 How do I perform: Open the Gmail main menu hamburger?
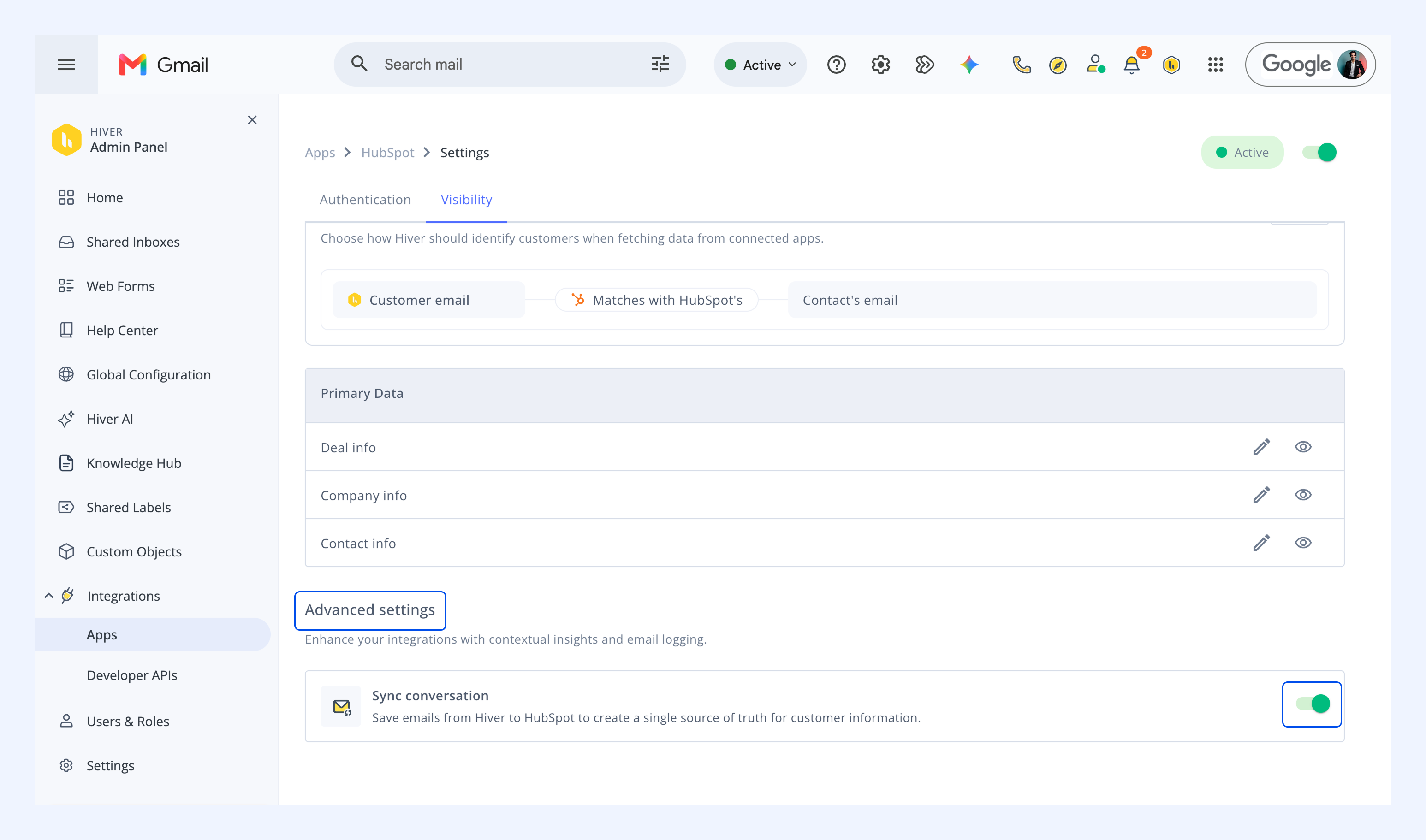(x=66, y=65)
